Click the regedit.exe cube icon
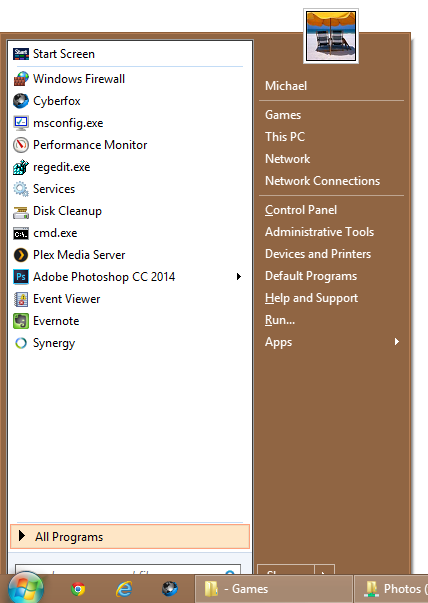428x603 pixels. pos(21,167)
